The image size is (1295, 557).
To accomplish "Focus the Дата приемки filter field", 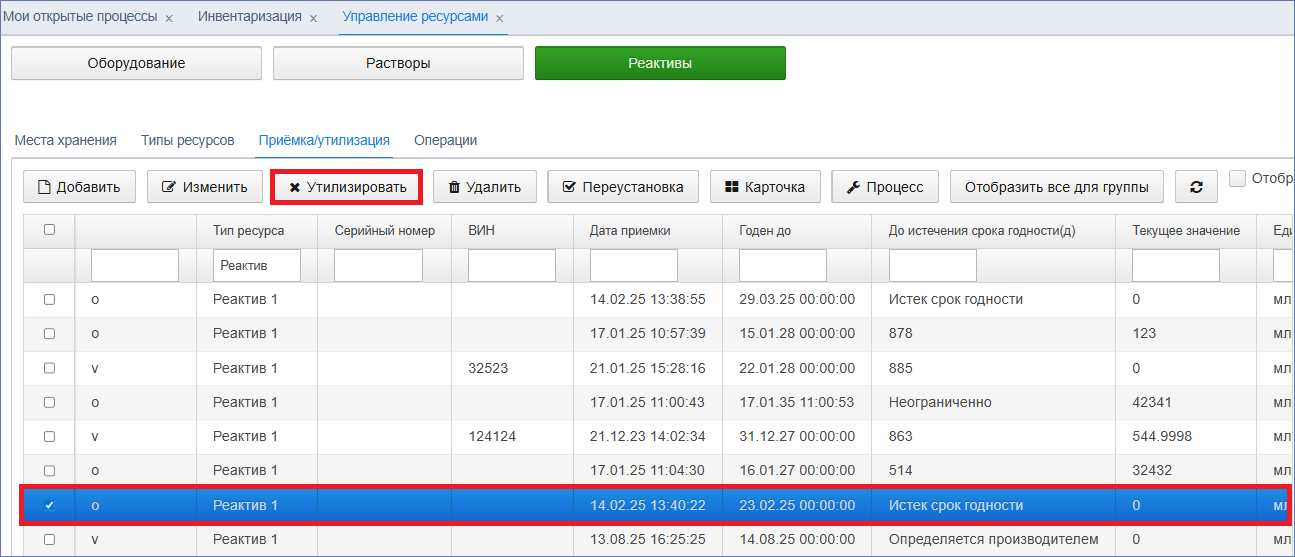I will pos(634,265).
